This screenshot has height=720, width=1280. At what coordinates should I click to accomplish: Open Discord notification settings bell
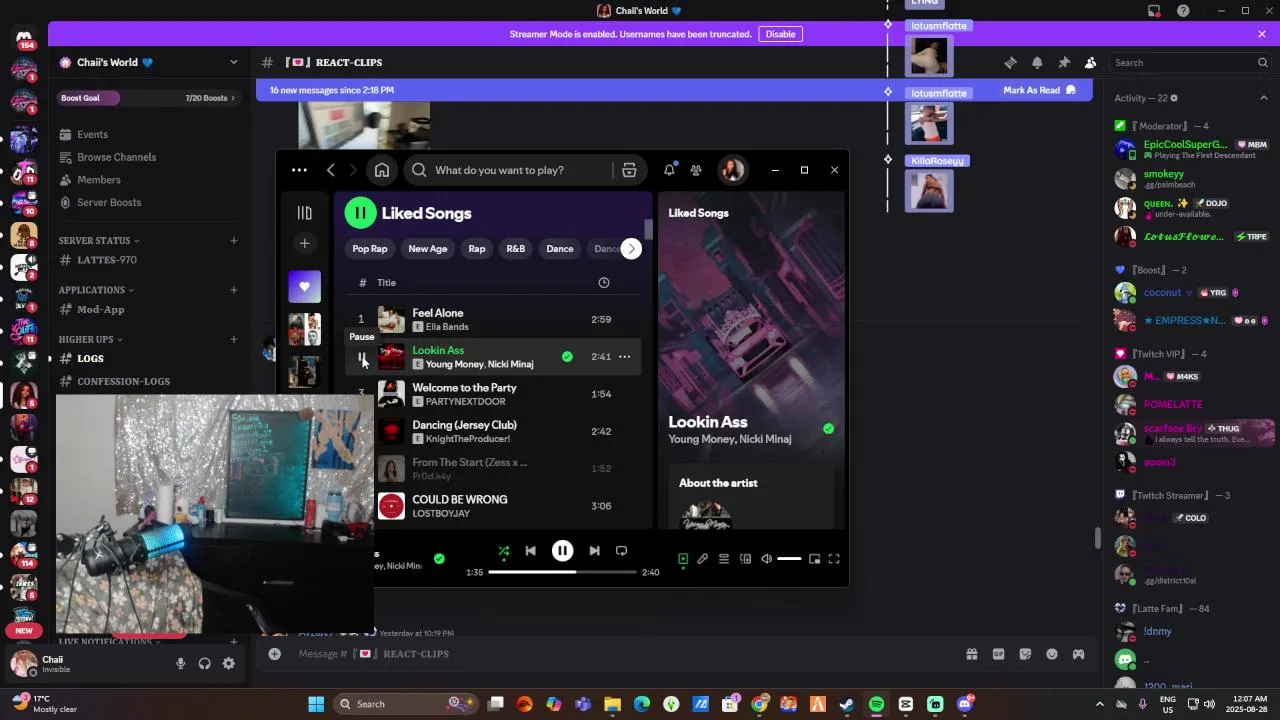1037,62
